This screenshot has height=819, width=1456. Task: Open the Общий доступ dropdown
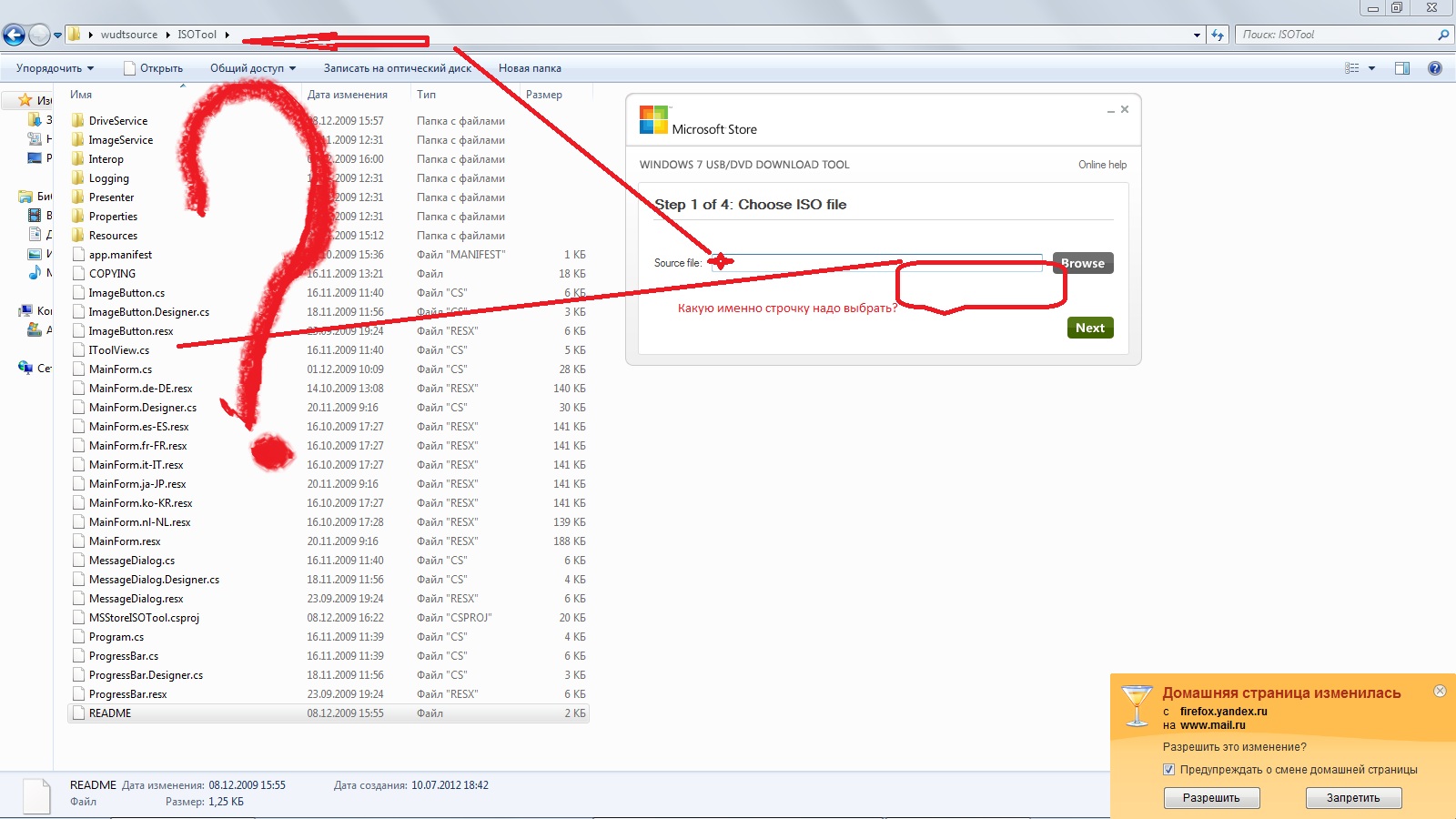click(x=253, y=68)
